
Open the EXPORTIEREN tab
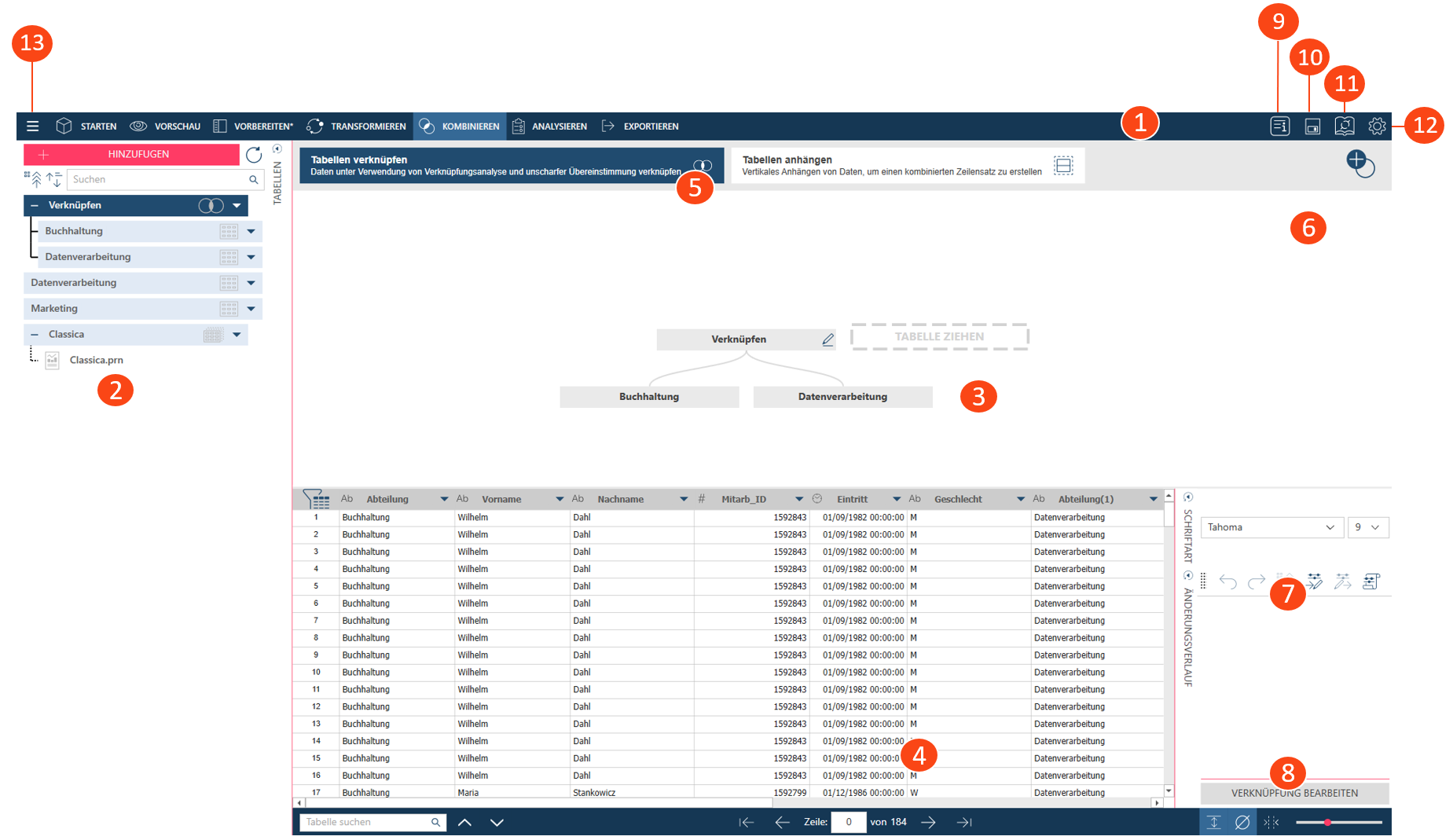pos(640,127)
